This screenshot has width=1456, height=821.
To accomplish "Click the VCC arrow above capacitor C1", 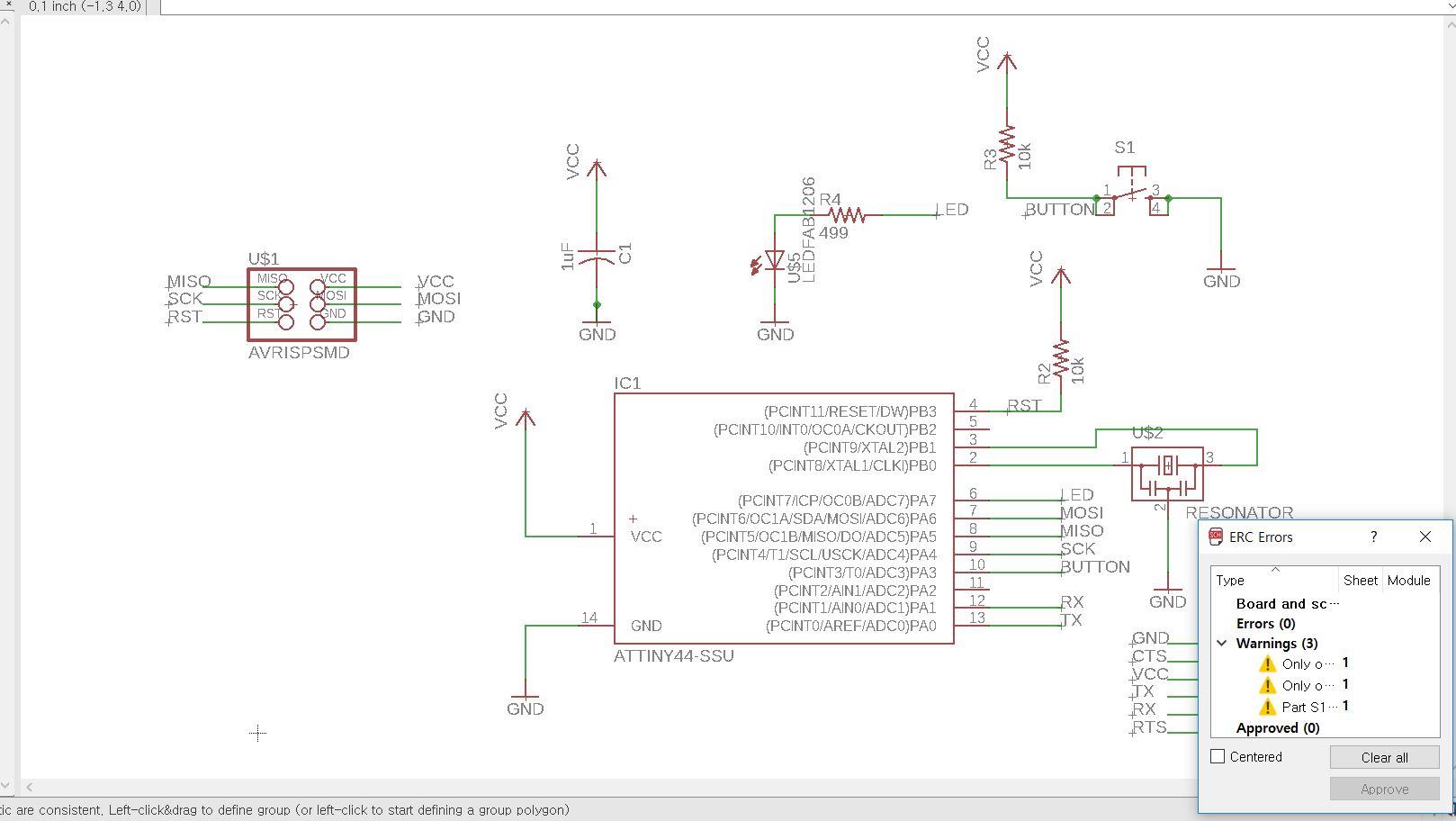I will pyautogui.click(x=597, y=168).
